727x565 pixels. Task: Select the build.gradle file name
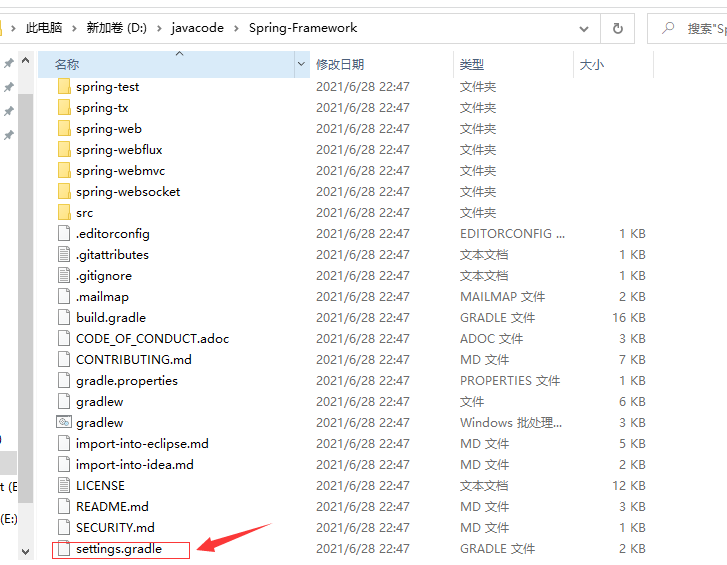click(x=111, y=317)
